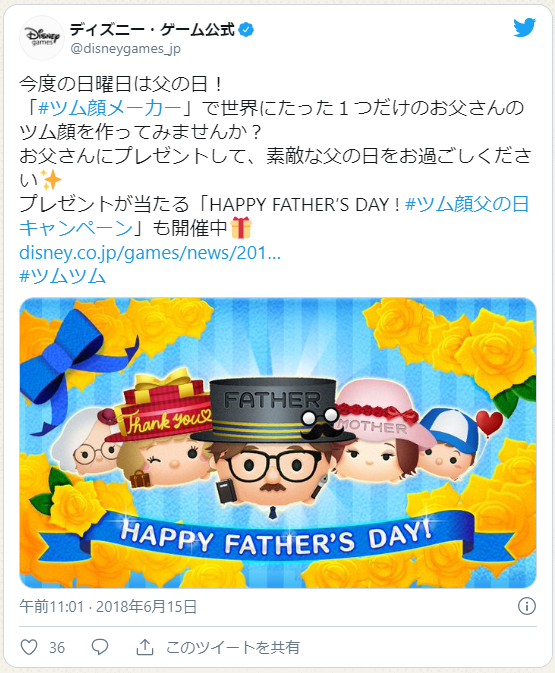Open the @disneygames_jp handle
The image size is (555, 673).
[x=125, y=49]
